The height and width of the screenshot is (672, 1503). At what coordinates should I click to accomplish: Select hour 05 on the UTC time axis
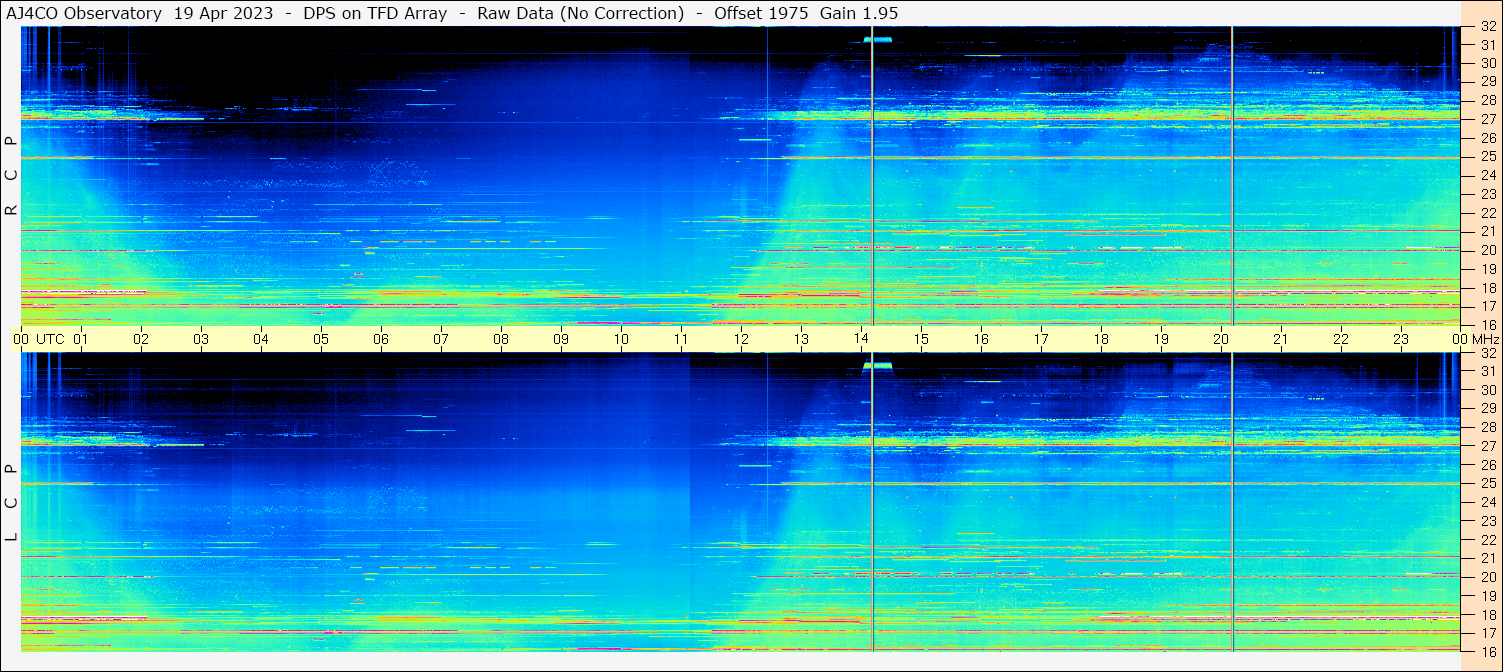[x=321, y=339]
